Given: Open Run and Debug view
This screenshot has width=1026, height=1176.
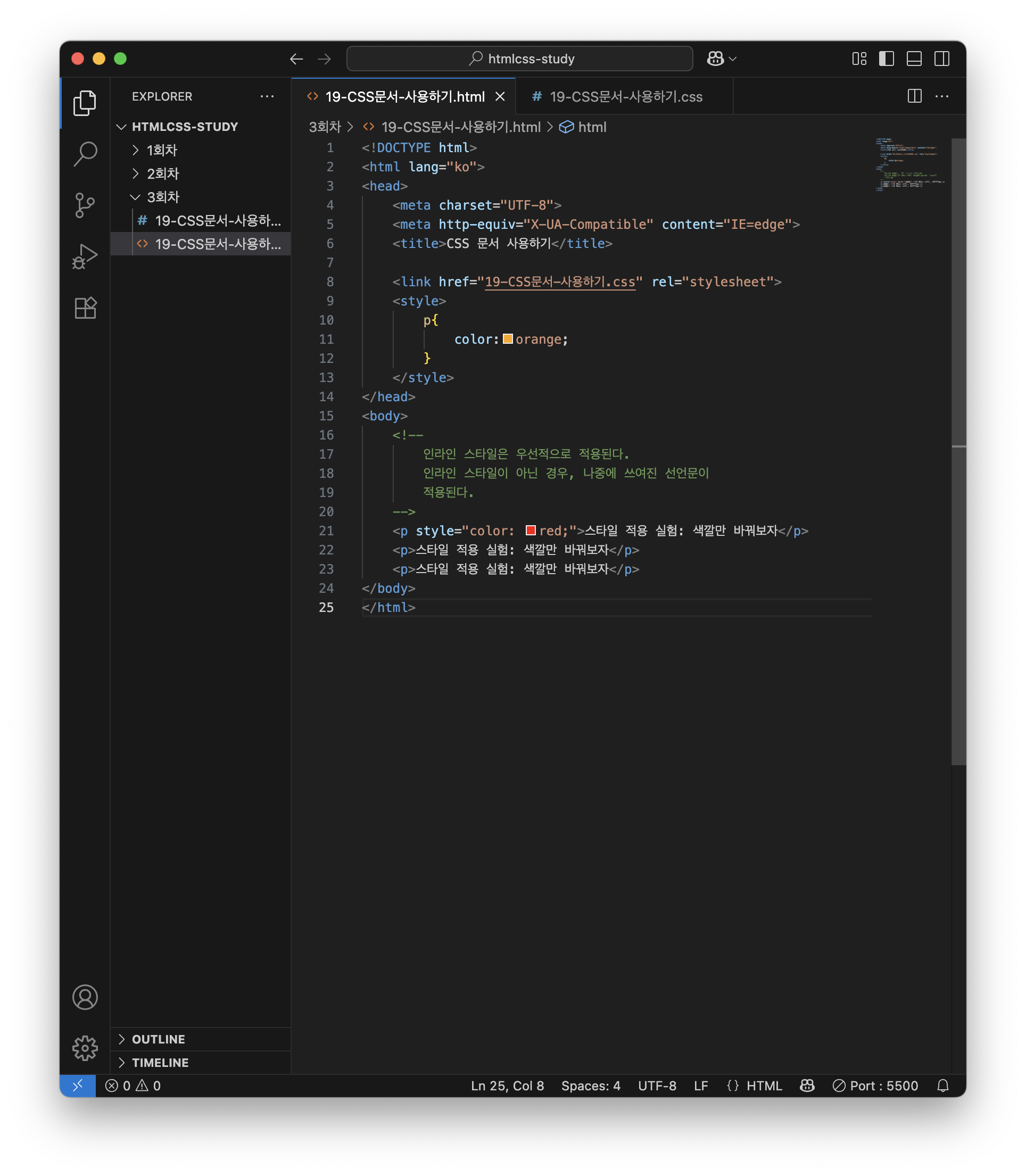Looking at the screenshot, I should pyautogui.click(x=85, y=256).
